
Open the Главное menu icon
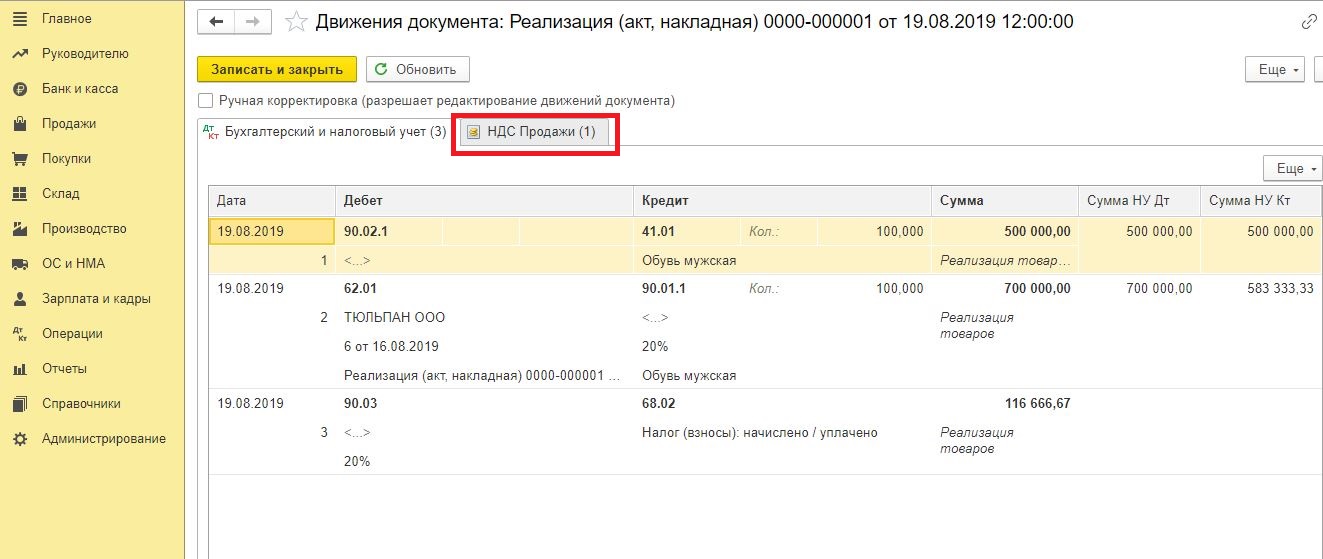[x=19, y=19]
